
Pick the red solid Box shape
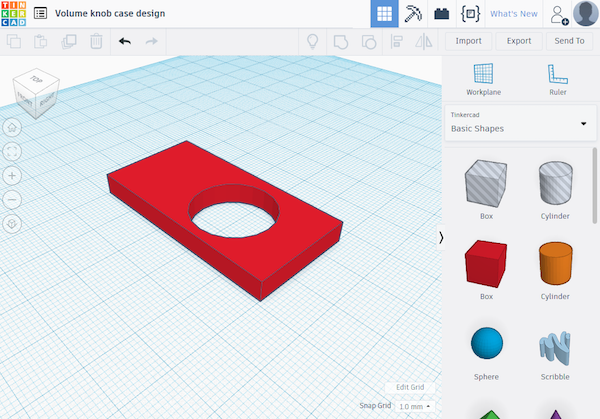(486, 265)
